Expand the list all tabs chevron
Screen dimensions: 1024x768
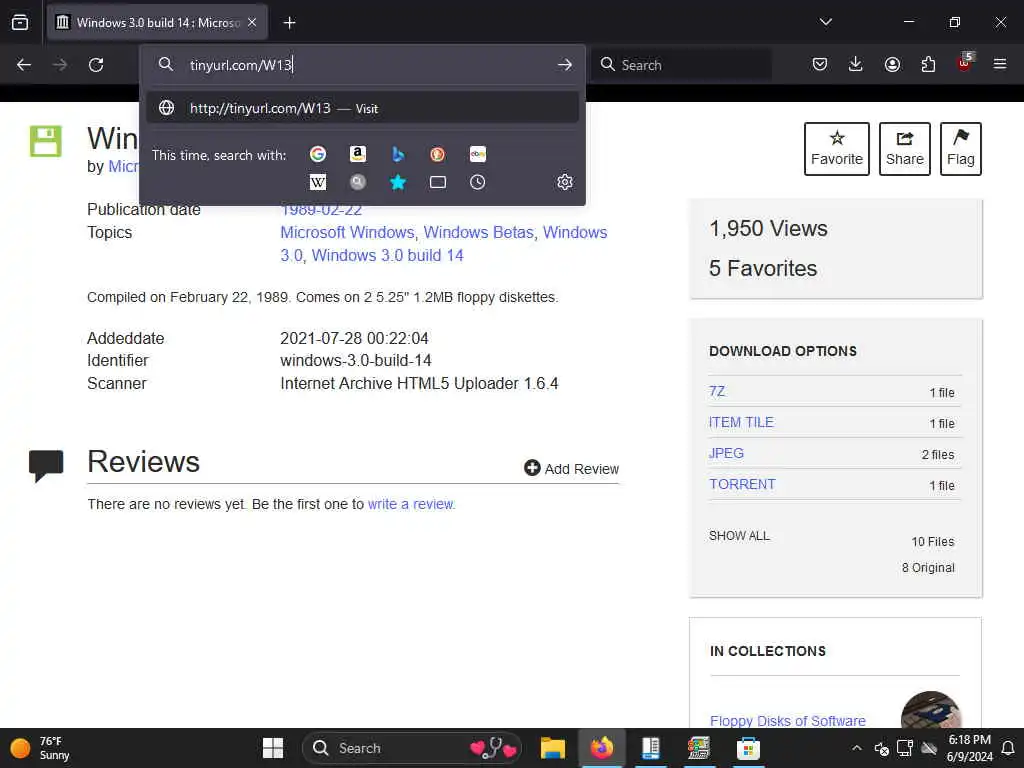pos(825,22)
